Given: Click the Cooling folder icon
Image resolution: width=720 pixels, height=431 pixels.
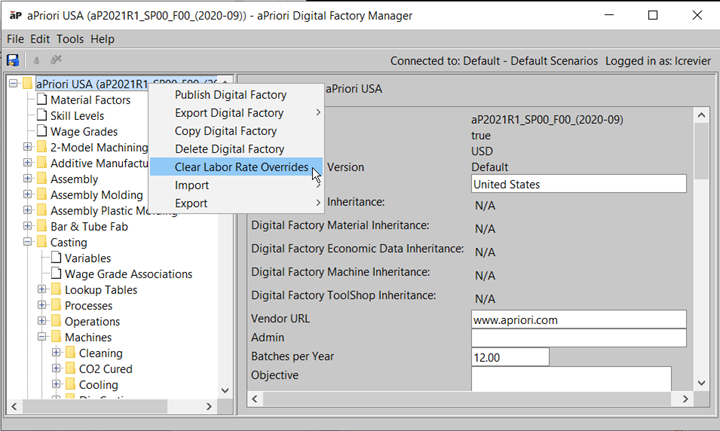Looking at the screenshot, I should click(x=70, y=384).
